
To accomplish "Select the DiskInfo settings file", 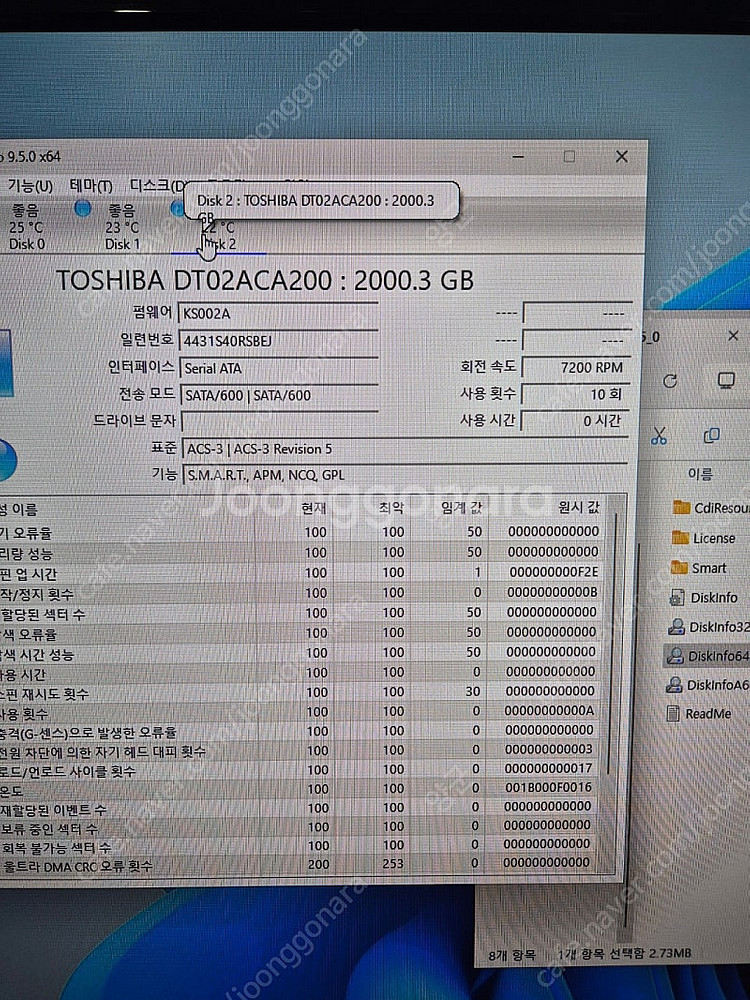I will (703, 598).
